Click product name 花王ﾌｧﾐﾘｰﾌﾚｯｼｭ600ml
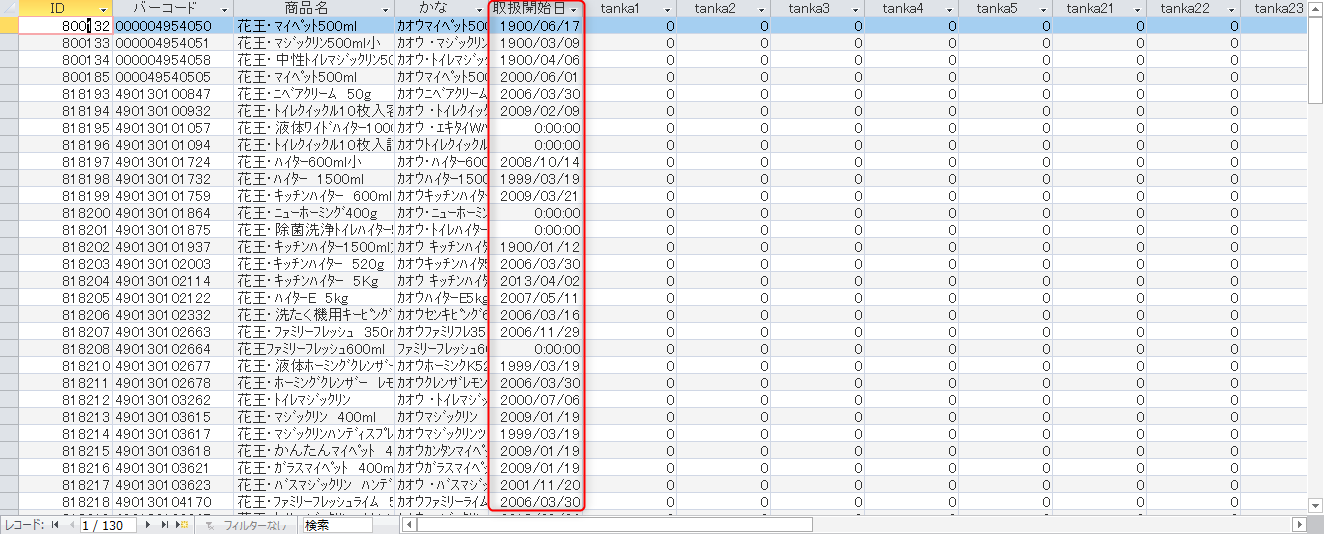1324x534 pixels. click(x=314, y=349)
